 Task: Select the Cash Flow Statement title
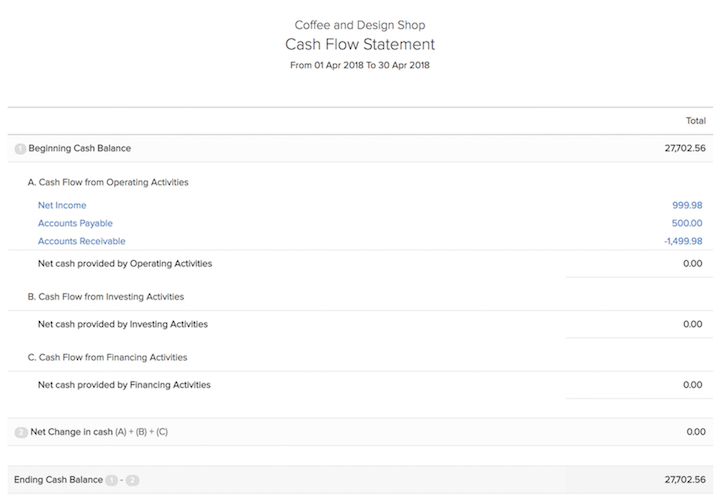(360, 45)
